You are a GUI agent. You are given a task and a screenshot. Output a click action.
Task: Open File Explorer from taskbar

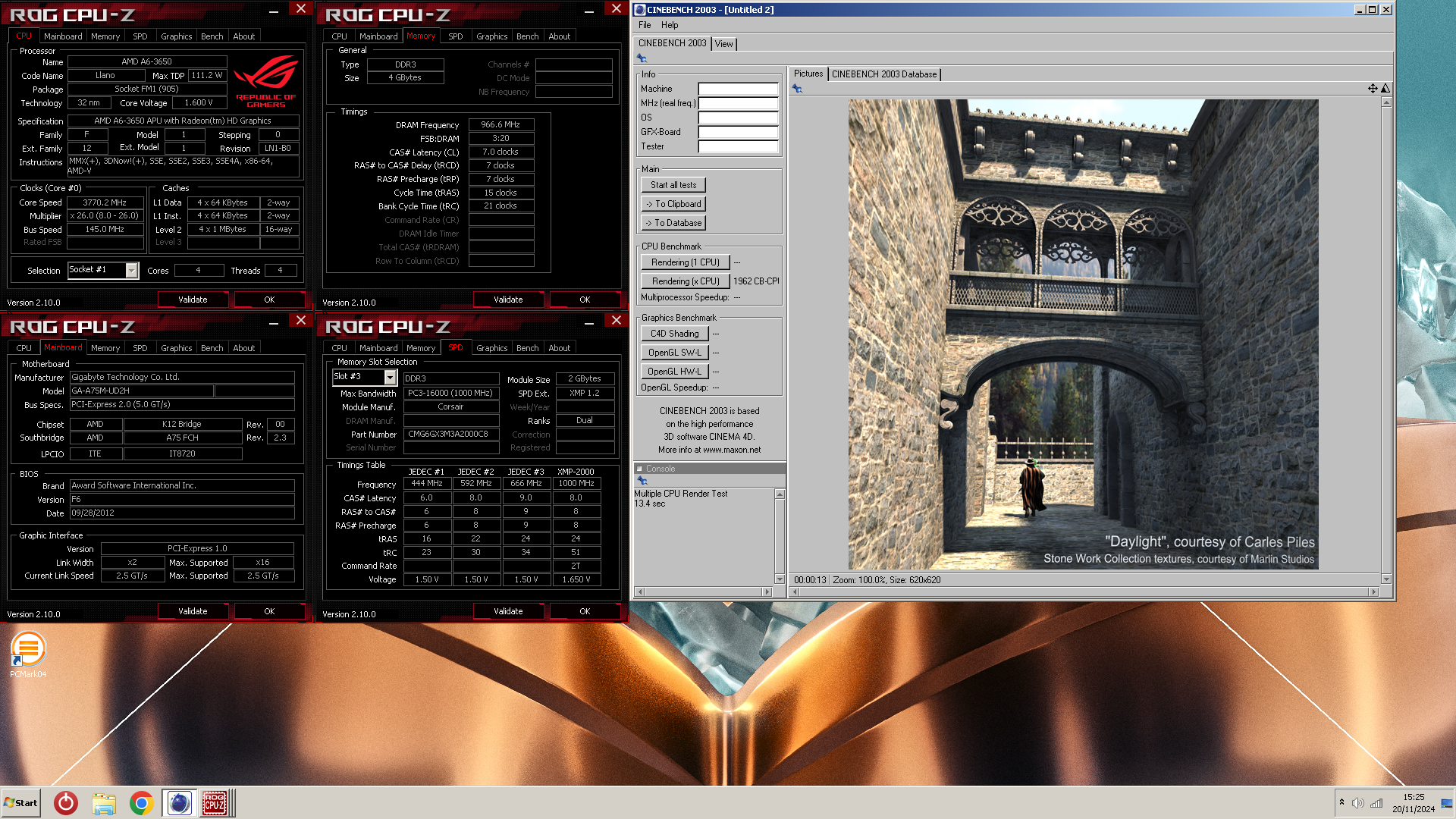coord(104,803)
